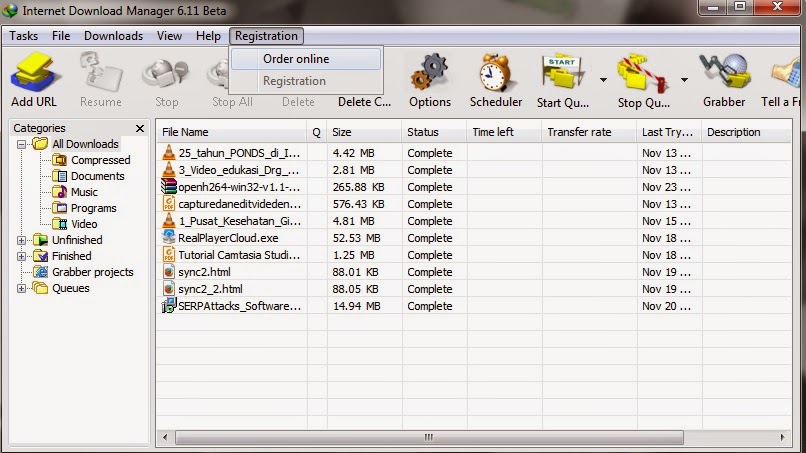The height and width of the screenshot is (453, 806).
Task: Open the Grabber tool icon
Action: pyautogui.click(x=724, y=73)
